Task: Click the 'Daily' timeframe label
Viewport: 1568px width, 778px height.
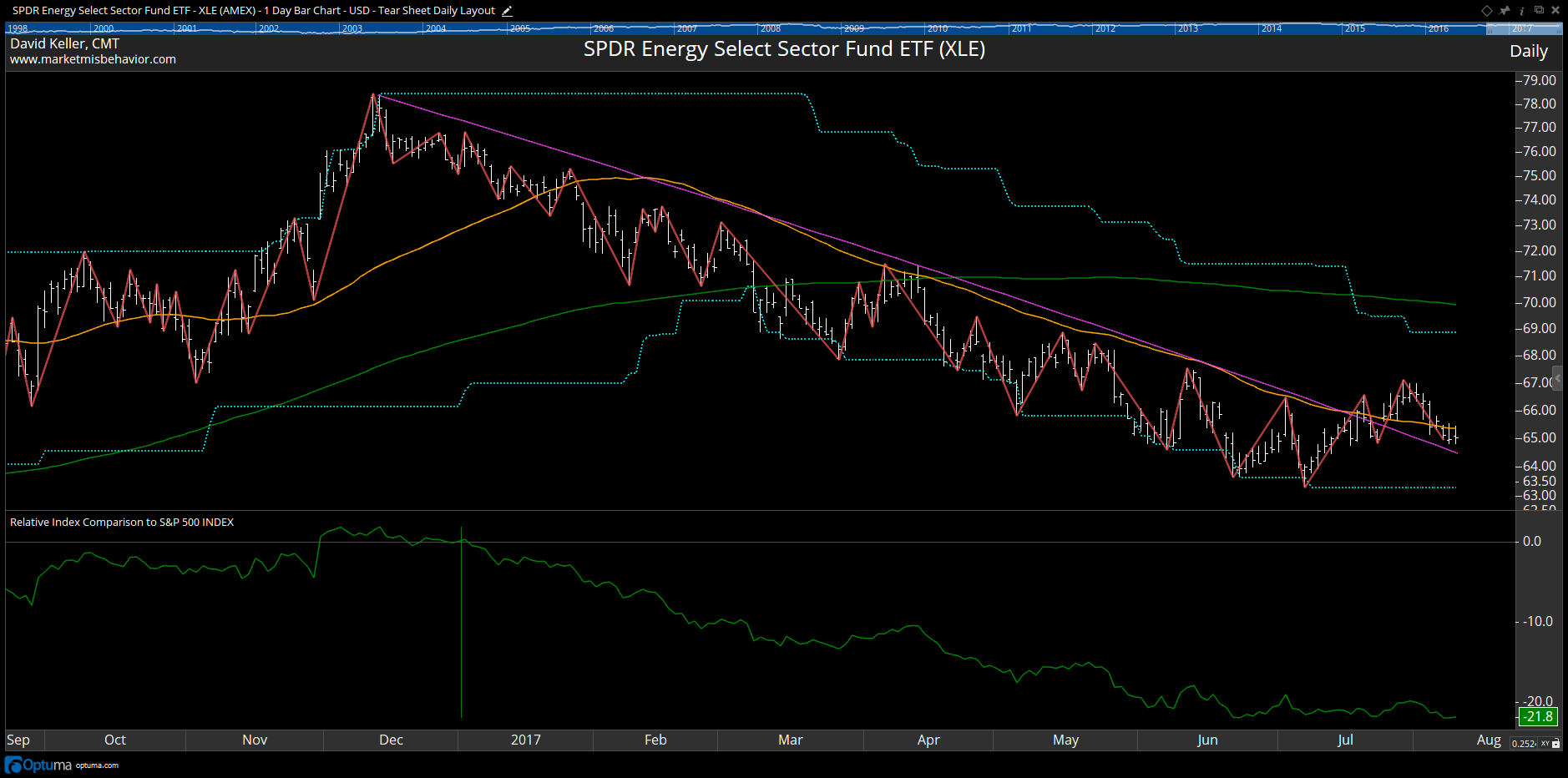Action: pos(1529,51)
